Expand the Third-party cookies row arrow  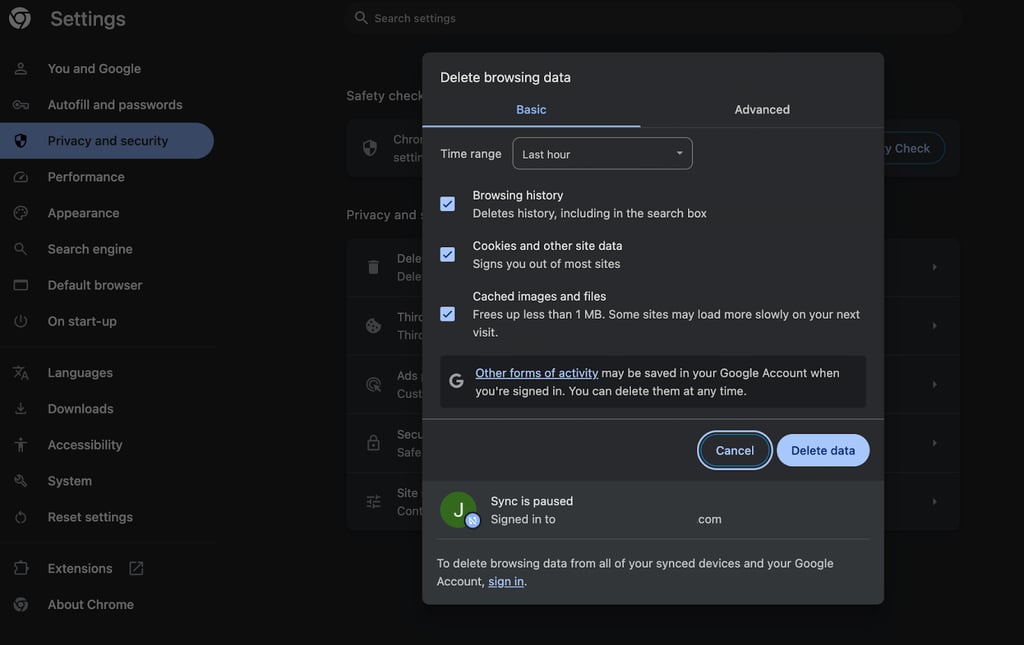(935, 325)
